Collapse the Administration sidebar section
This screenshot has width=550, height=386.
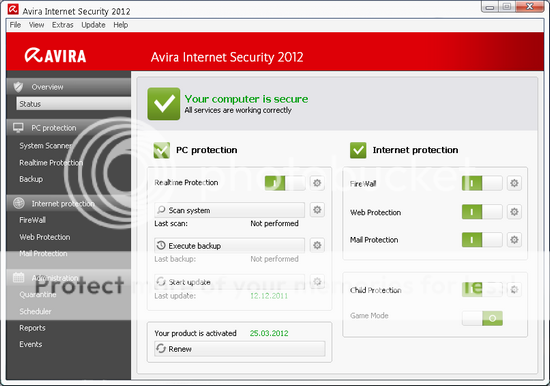pyautogui.click(x=69, y=278)
